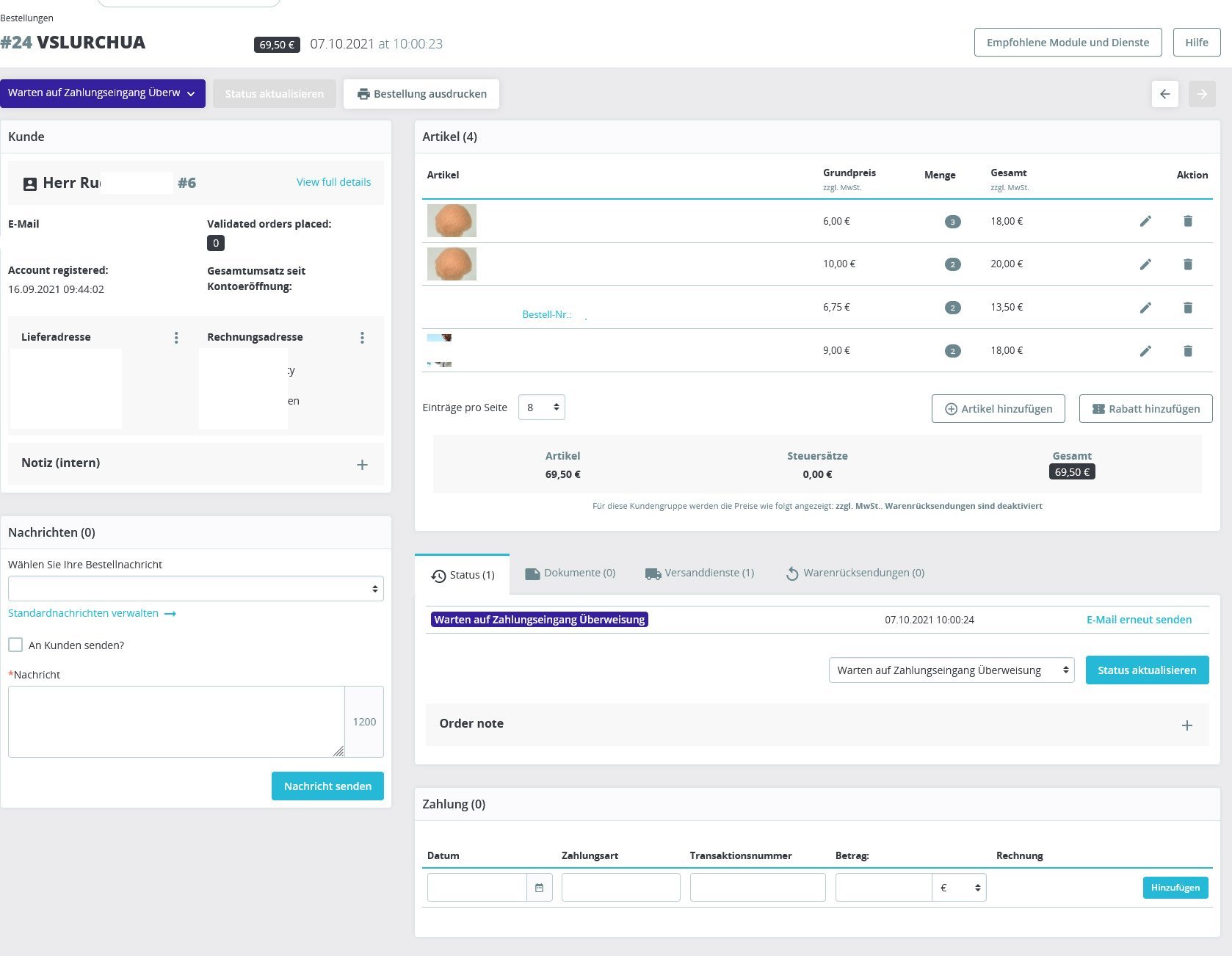Switch to the Versanddienste (1) tab
Viewport: 1232px width, 956px height.
pyautogui.click(x=700, y=573)
